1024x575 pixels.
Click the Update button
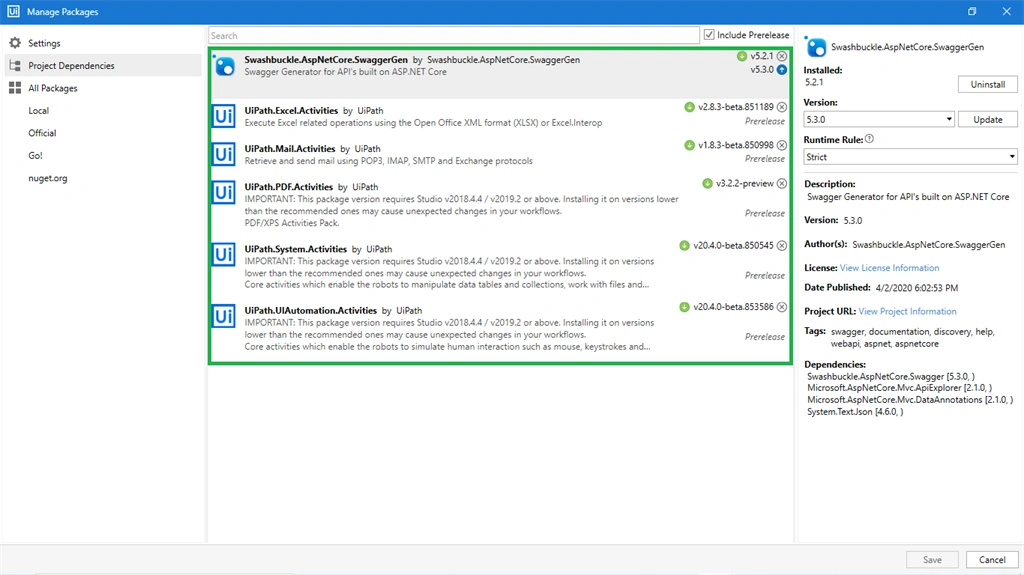pyautogui.click(x=987, y=120)
